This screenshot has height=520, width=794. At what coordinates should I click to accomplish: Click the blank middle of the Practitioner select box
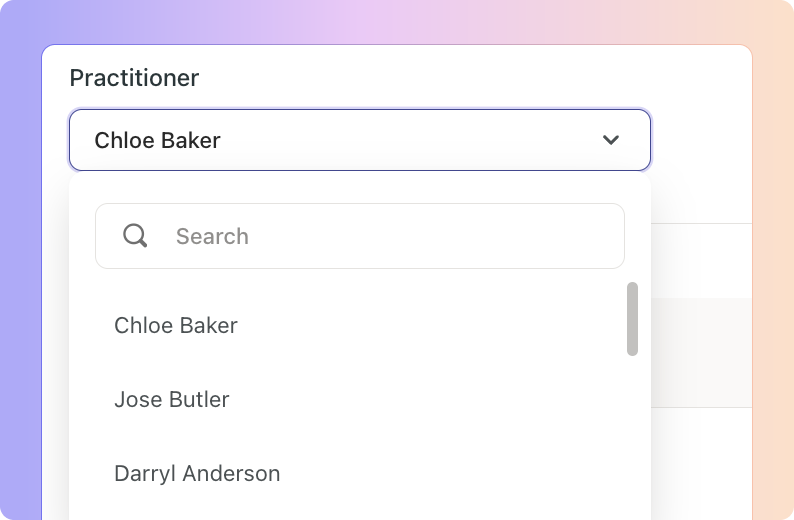(x=400, y=140)
